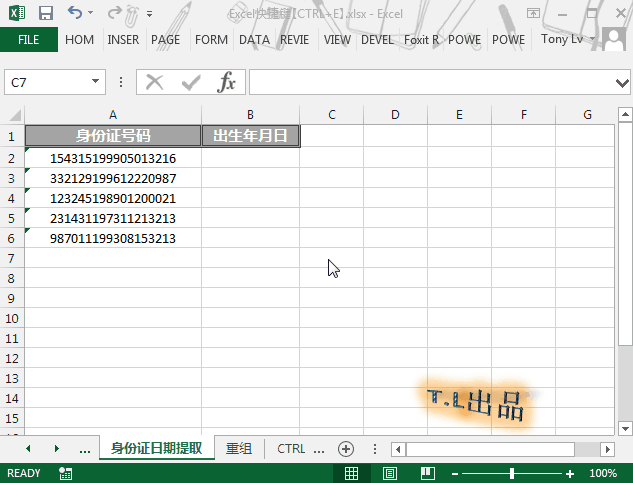Open the FILE tab
This screenshot has height=483, width=633.
pyautogui.click(x=29, y=40)
